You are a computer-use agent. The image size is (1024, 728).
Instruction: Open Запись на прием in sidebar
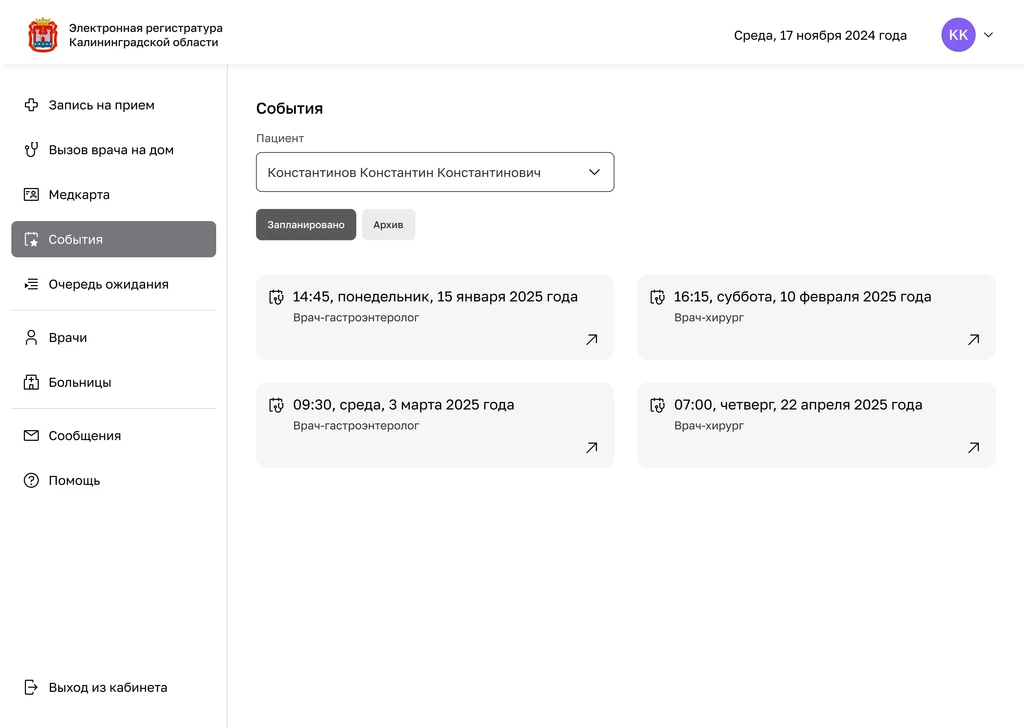101,105
